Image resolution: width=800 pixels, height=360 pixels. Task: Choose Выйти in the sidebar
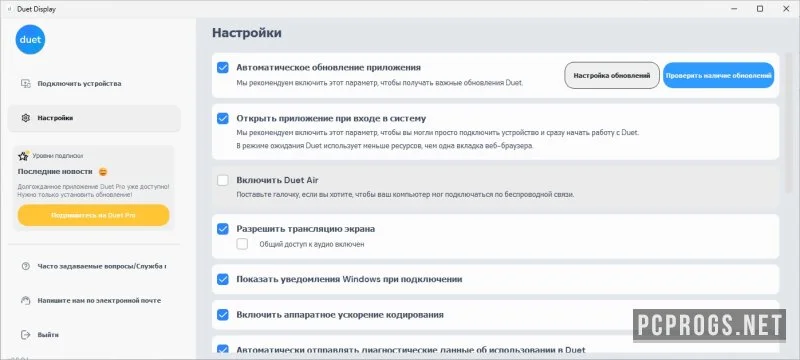click(94, 335)
